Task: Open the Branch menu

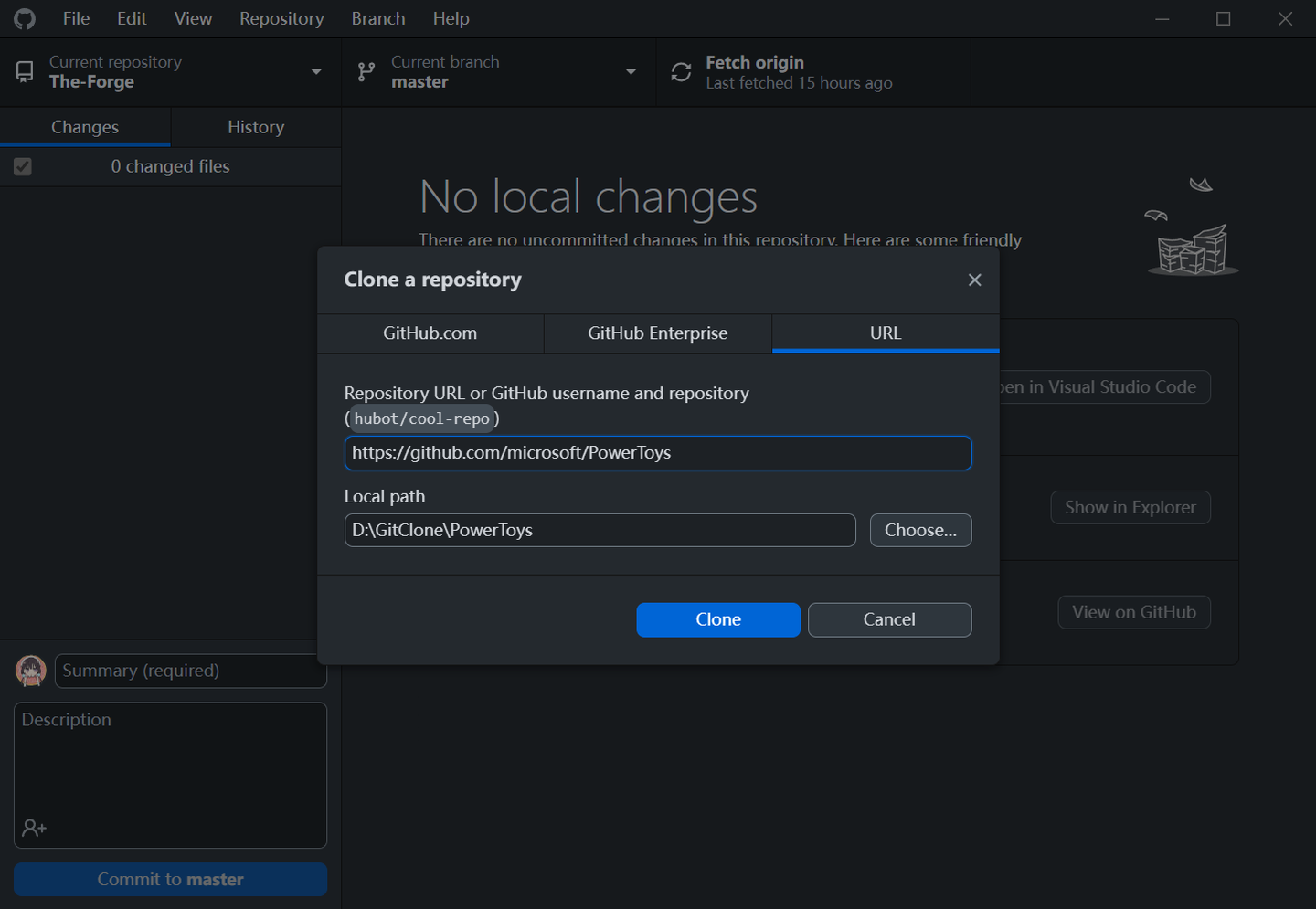Action: pyautogui.click(x=378, y=18)
